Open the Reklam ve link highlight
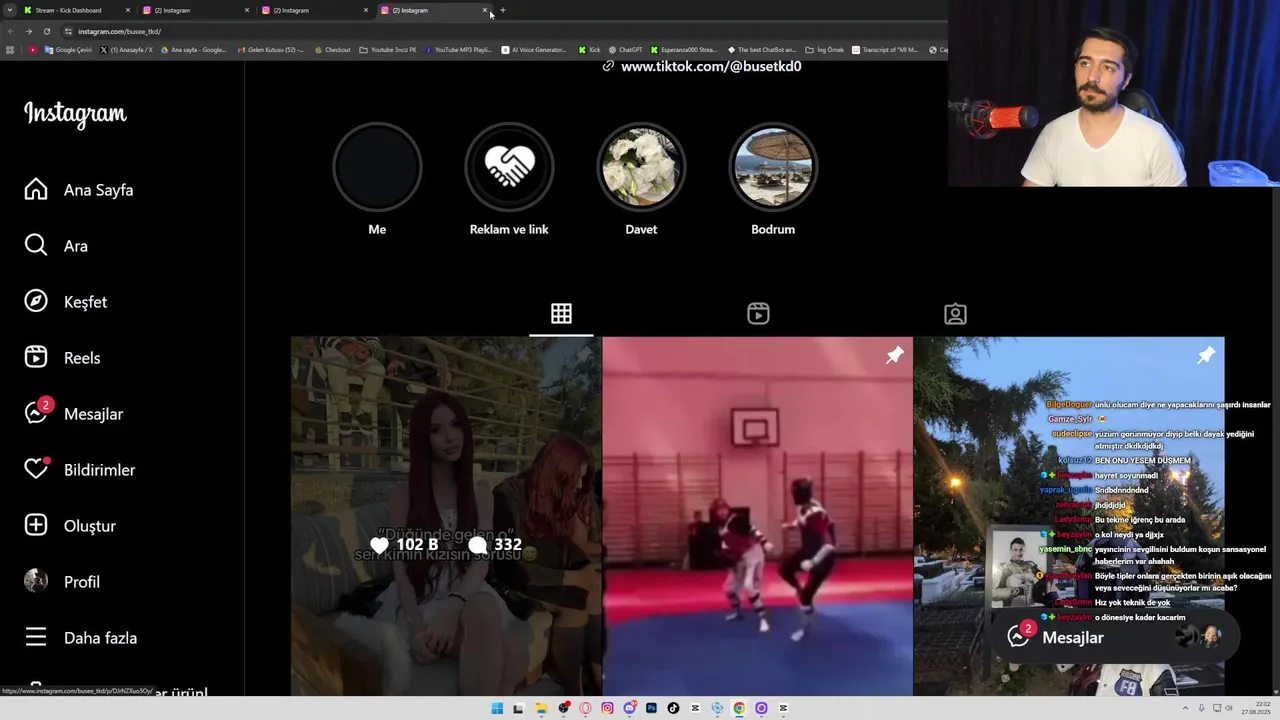Image resolution: width=1280 pixels, height=720 pixels. (x=509, y=167)
